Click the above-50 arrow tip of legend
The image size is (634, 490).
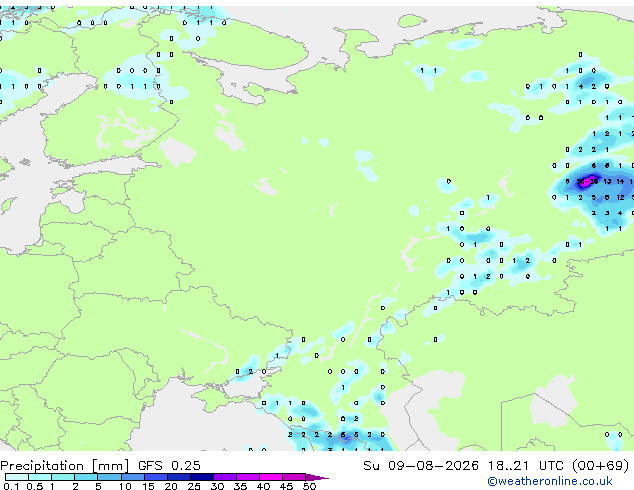click(317, 477)
